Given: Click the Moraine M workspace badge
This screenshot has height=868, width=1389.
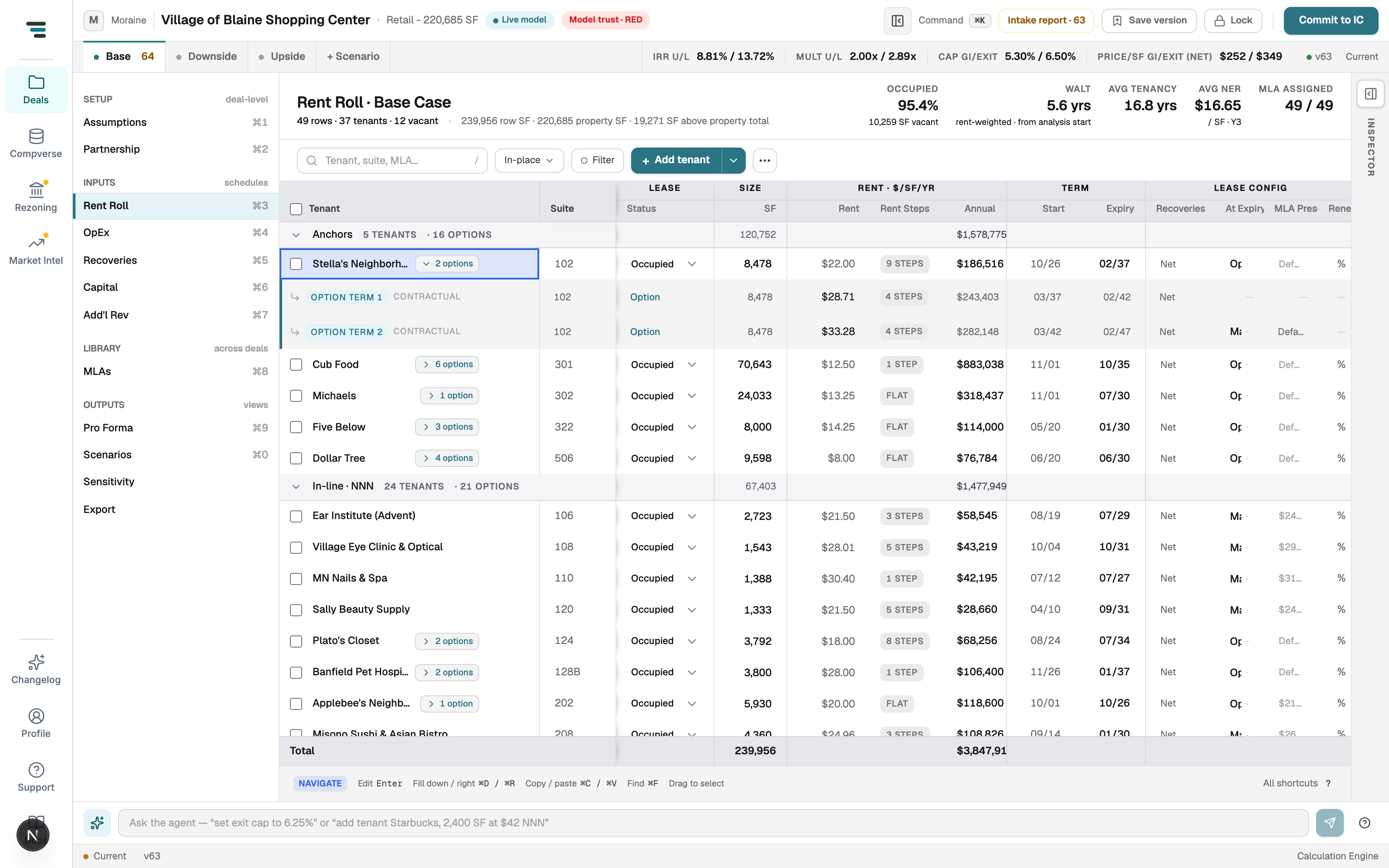Looking at the screenshot, I should point(94,20).
